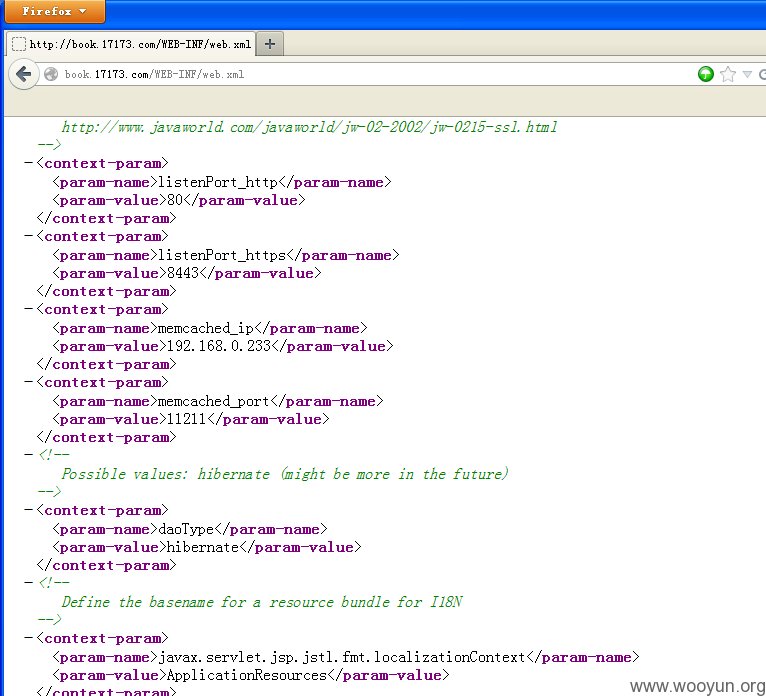Collapse the 'Possible values: hibernate' comment
766x696 pixels.
coord(28,455)
